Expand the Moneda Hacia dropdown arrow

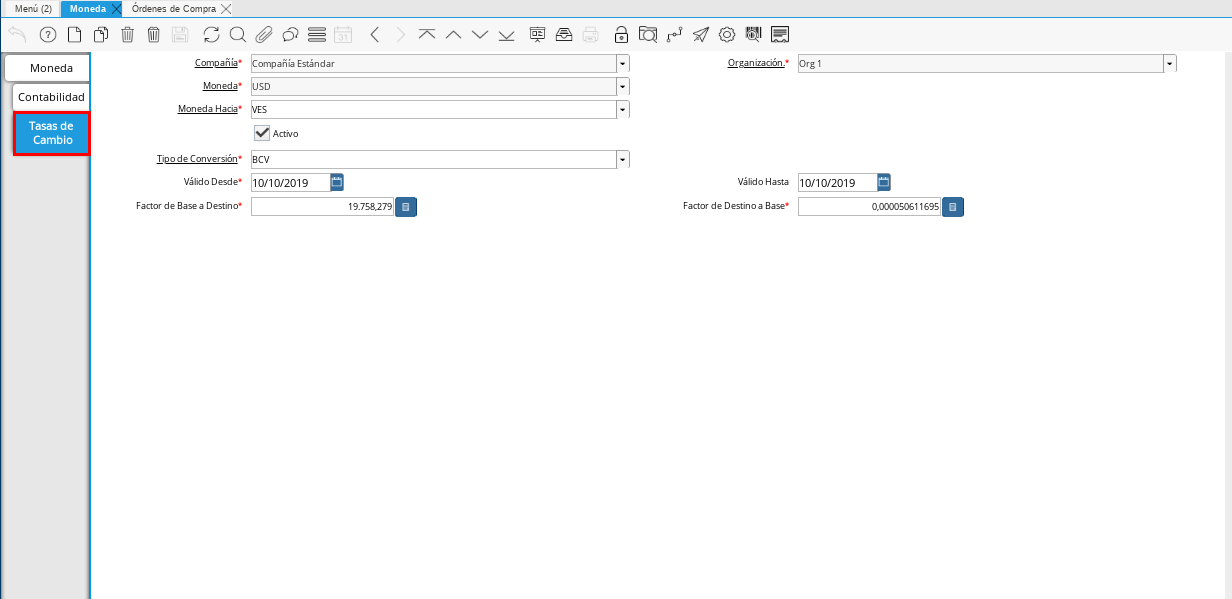pyautogui.click(x=623, y=109)
